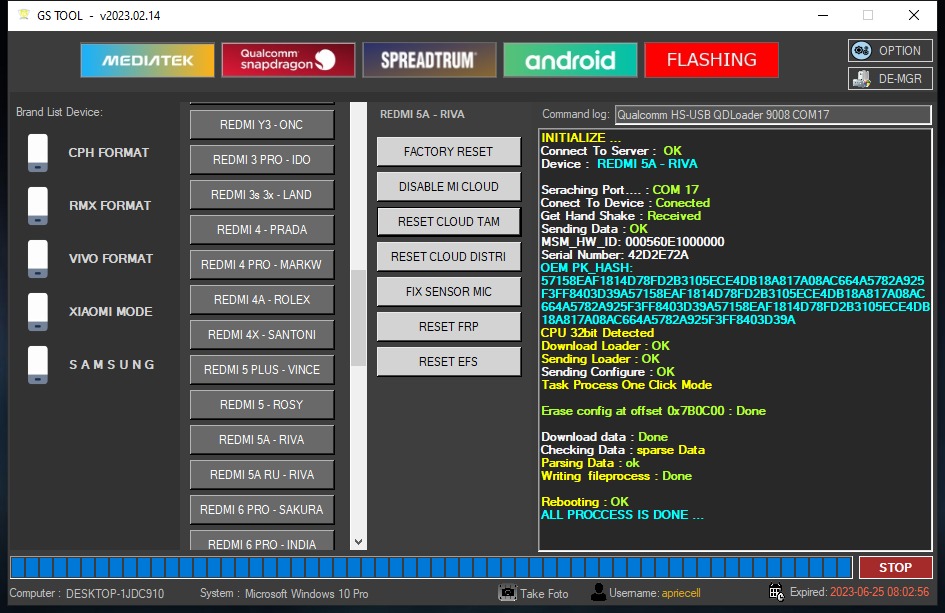Open the Spreadtrum chipset tab

click(429, 60)
